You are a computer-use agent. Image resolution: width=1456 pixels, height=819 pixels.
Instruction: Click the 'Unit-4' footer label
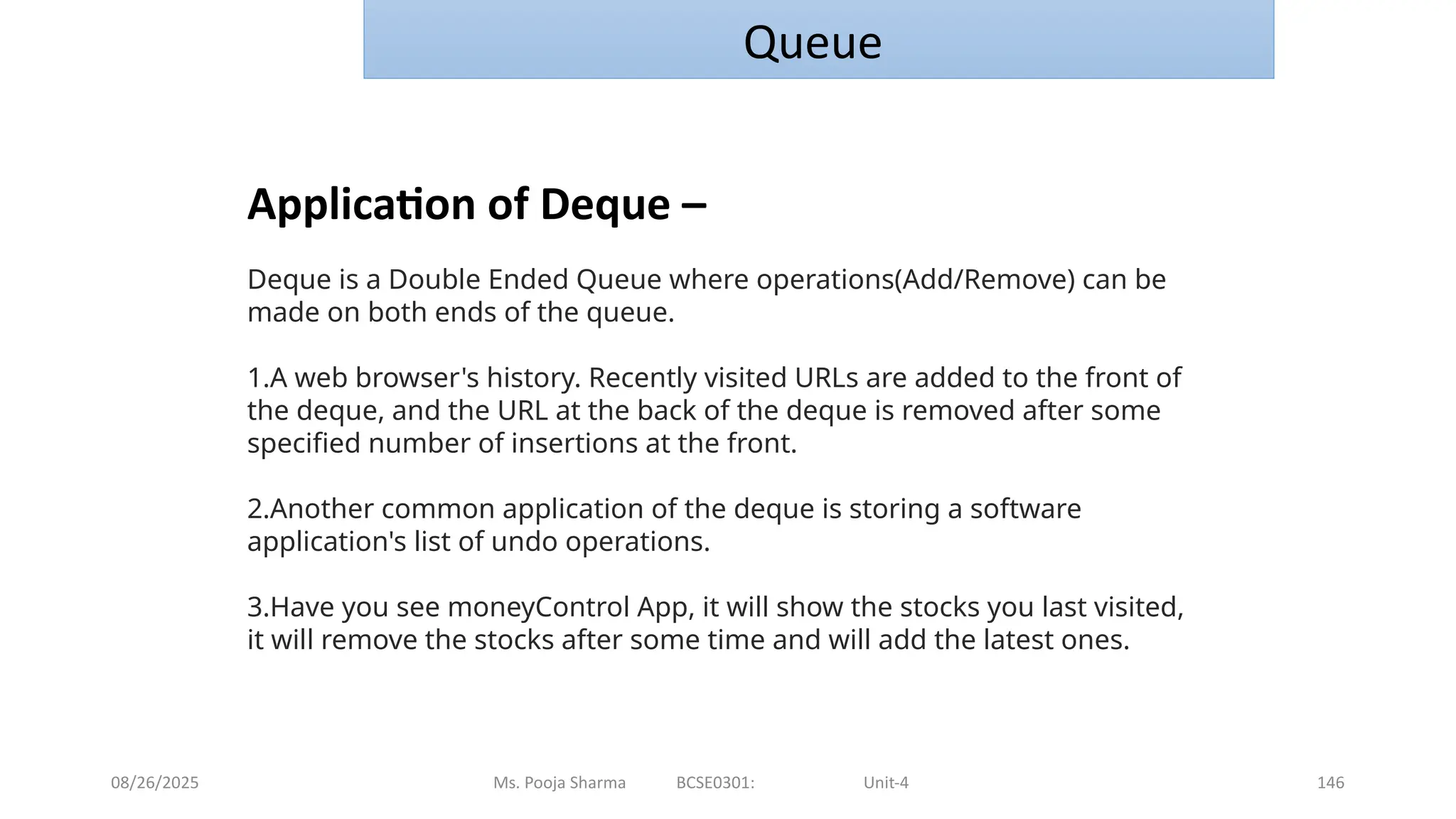(x=886, y=783)
